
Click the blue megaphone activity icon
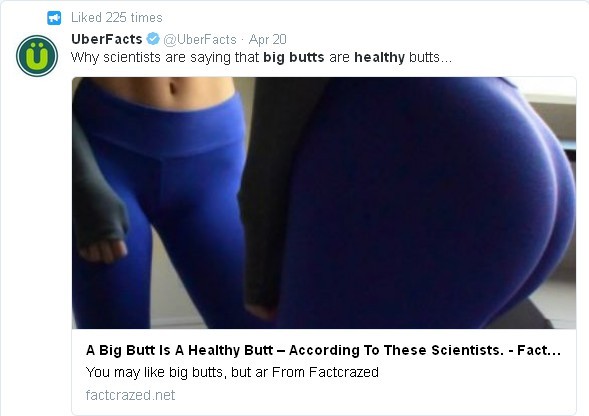54,18
